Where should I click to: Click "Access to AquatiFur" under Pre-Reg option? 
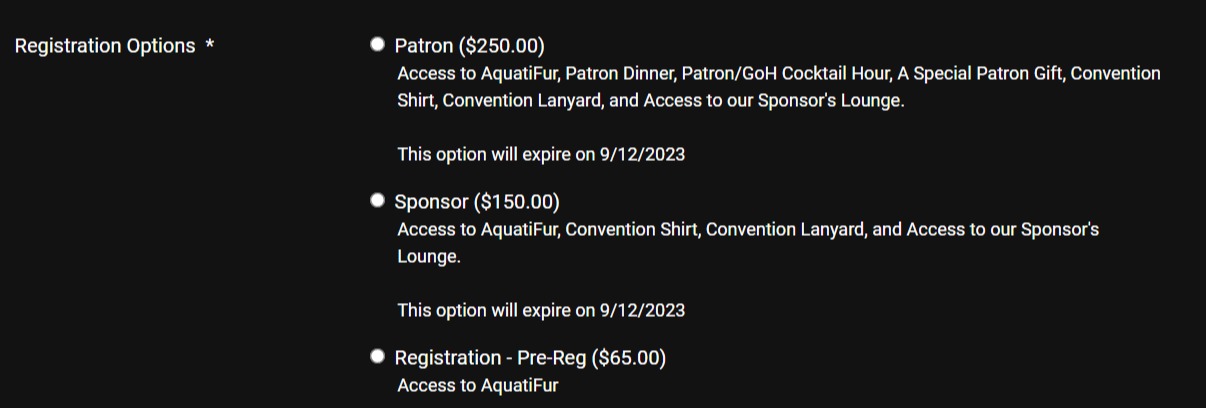pos(478,386)
